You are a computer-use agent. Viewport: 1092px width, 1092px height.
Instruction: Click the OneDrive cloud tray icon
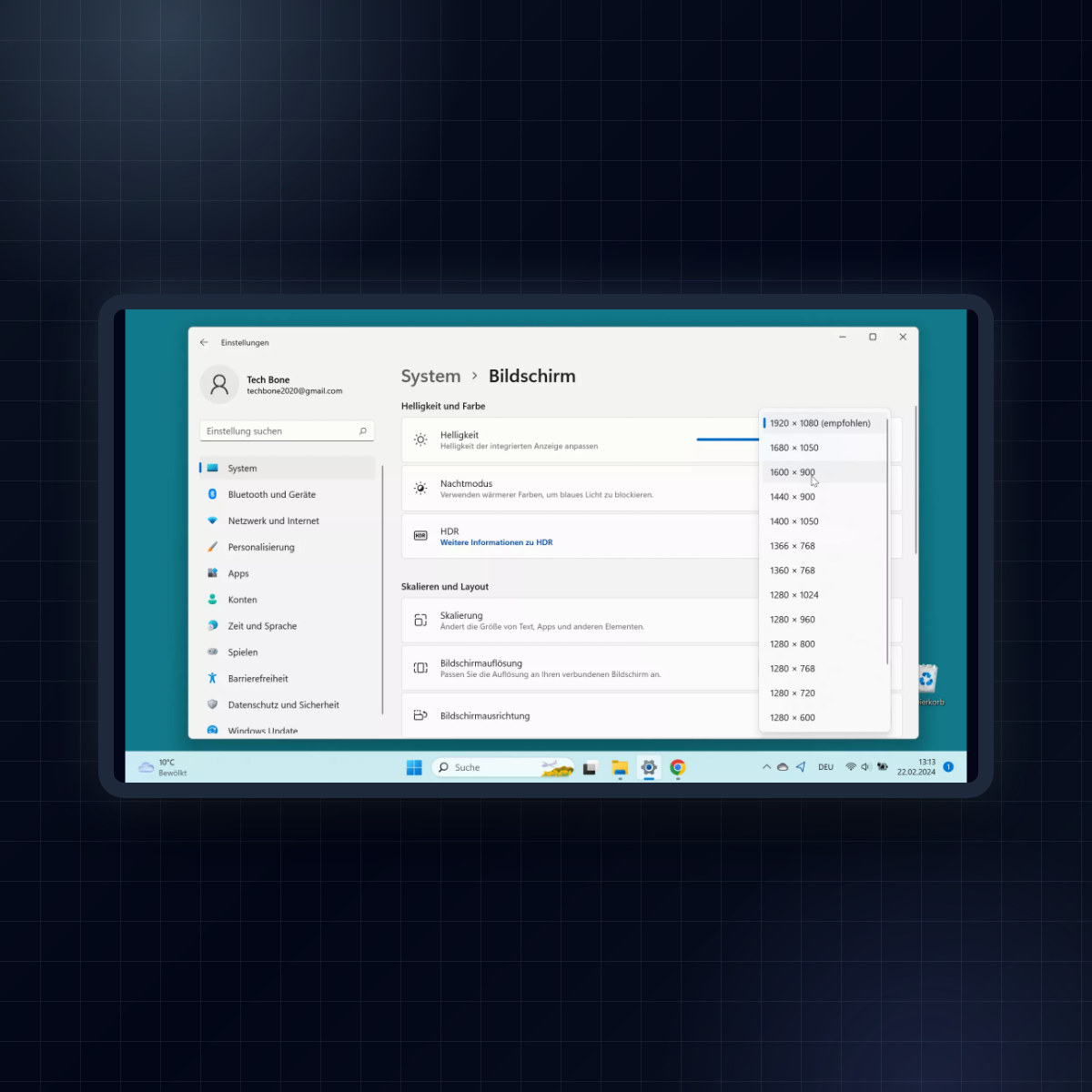(783, 767)
